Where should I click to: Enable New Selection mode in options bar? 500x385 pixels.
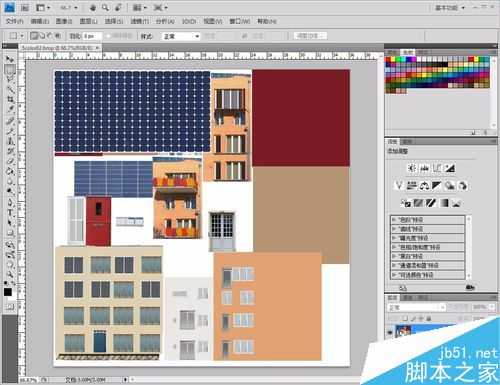33,35
